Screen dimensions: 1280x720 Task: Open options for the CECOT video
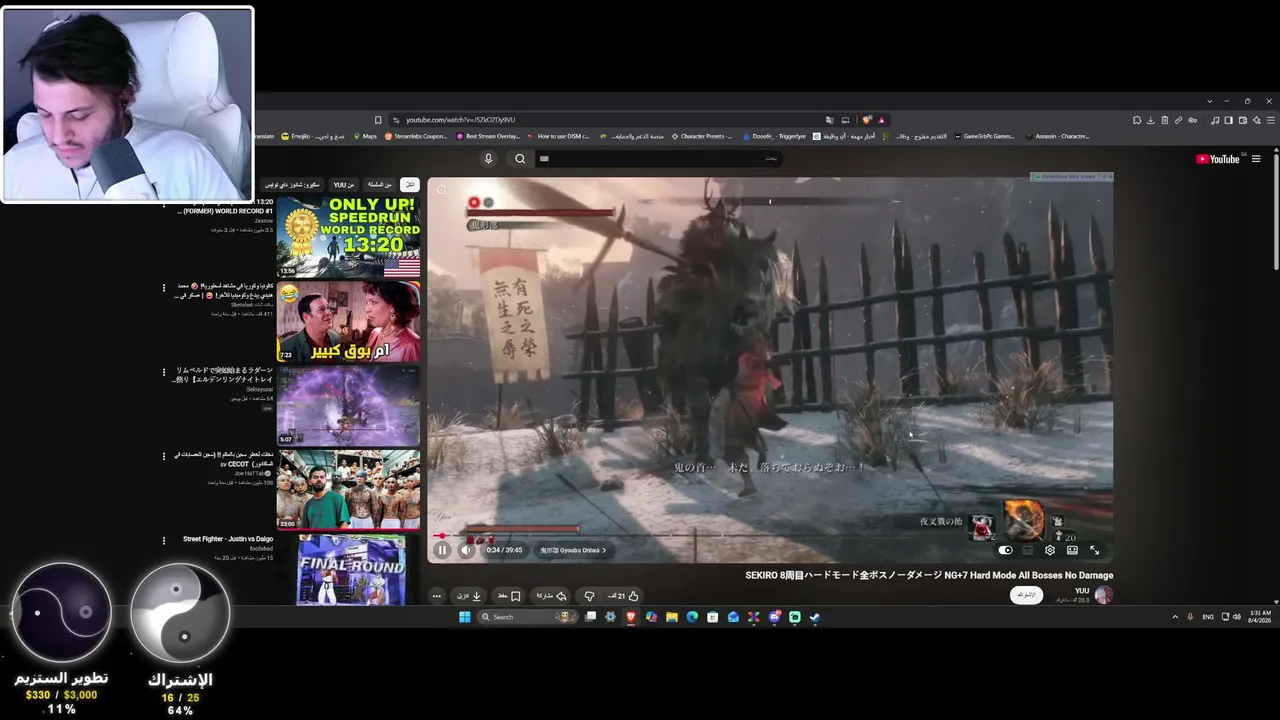pos(164,456)
